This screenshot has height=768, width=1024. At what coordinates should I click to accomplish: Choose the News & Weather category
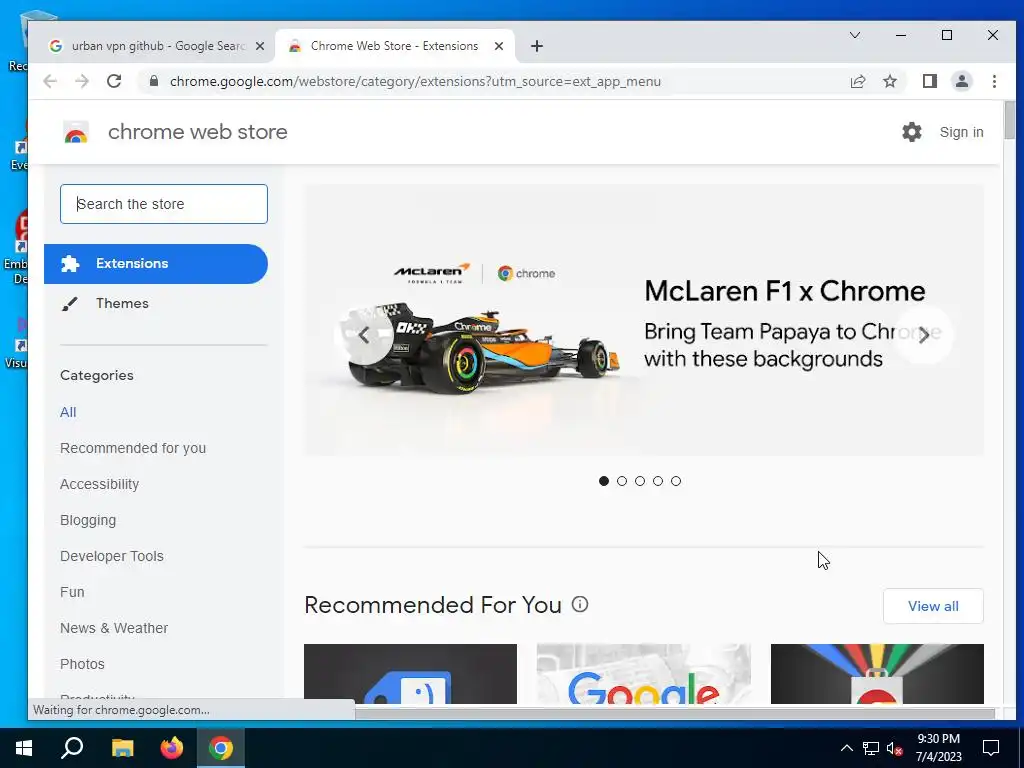click(x=114, y=628)
